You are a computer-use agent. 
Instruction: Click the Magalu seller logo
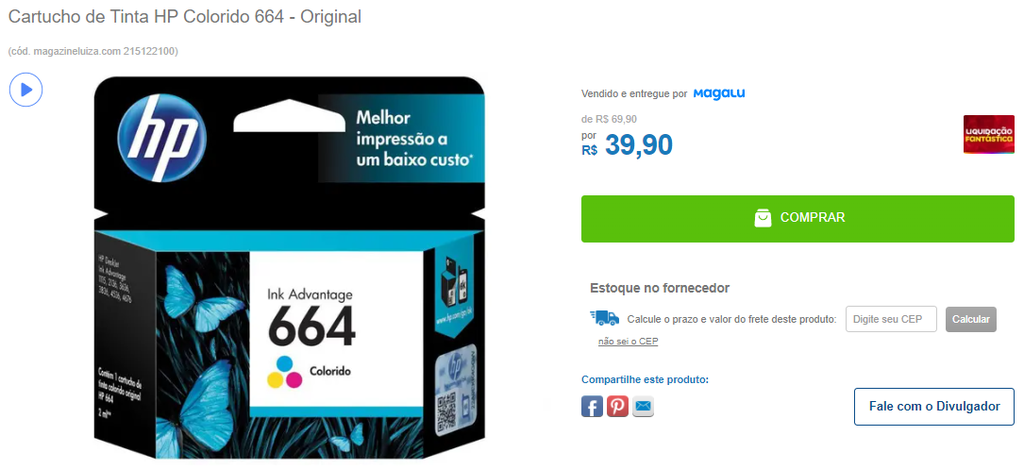pos(719,93)
